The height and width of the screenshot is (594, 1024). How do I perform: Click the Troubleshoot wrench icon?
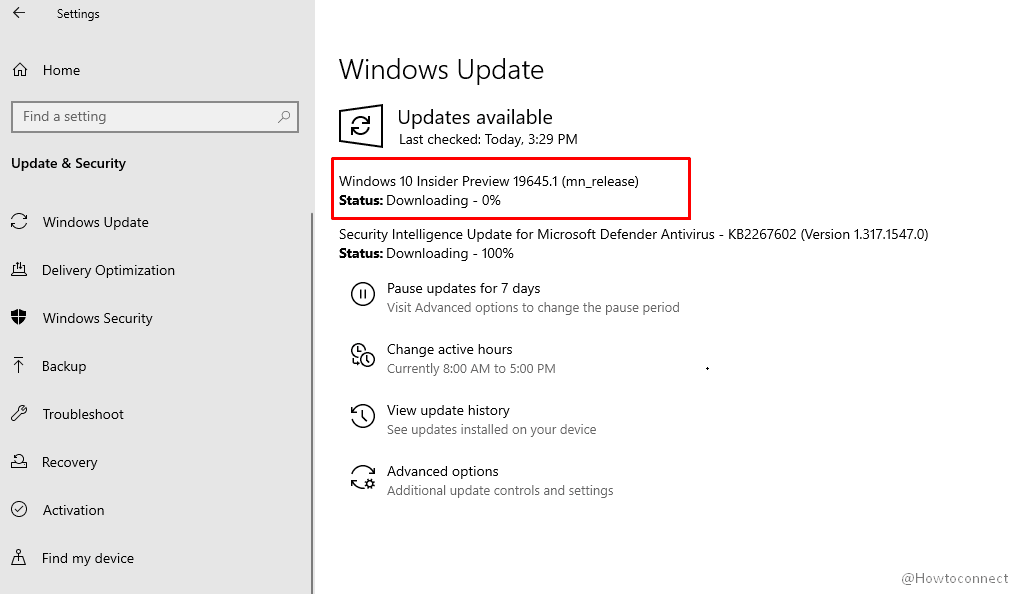coord(20,414)
